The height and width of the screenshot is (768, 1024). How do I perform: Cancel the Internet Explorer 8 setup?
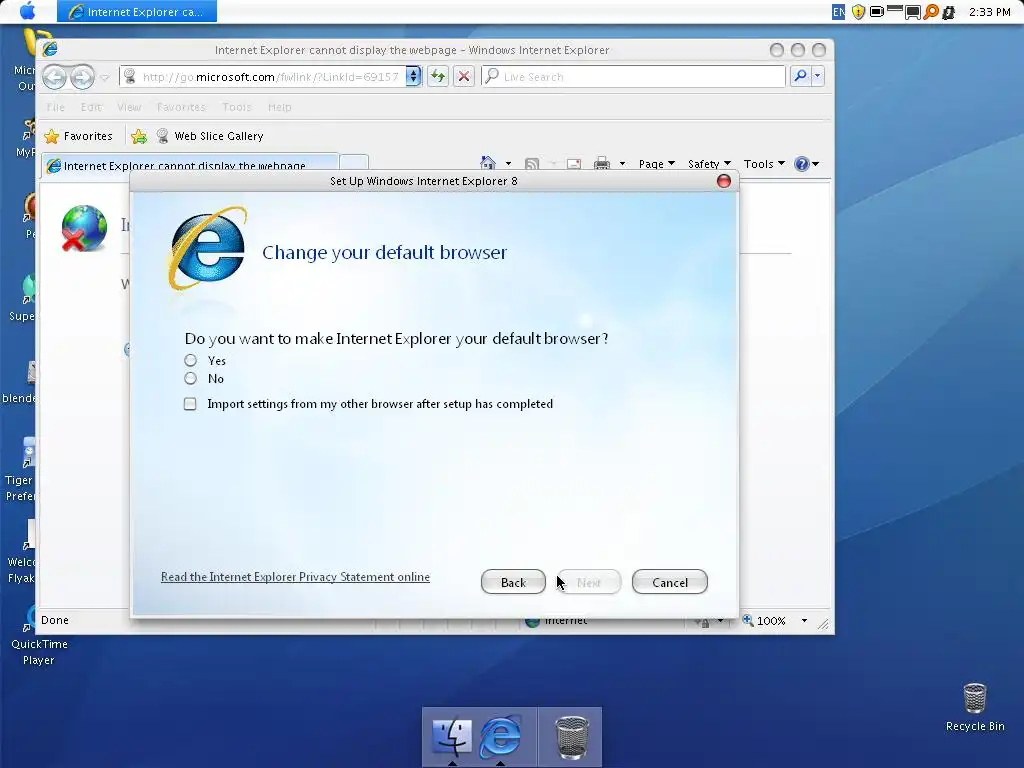pos(669,583)
